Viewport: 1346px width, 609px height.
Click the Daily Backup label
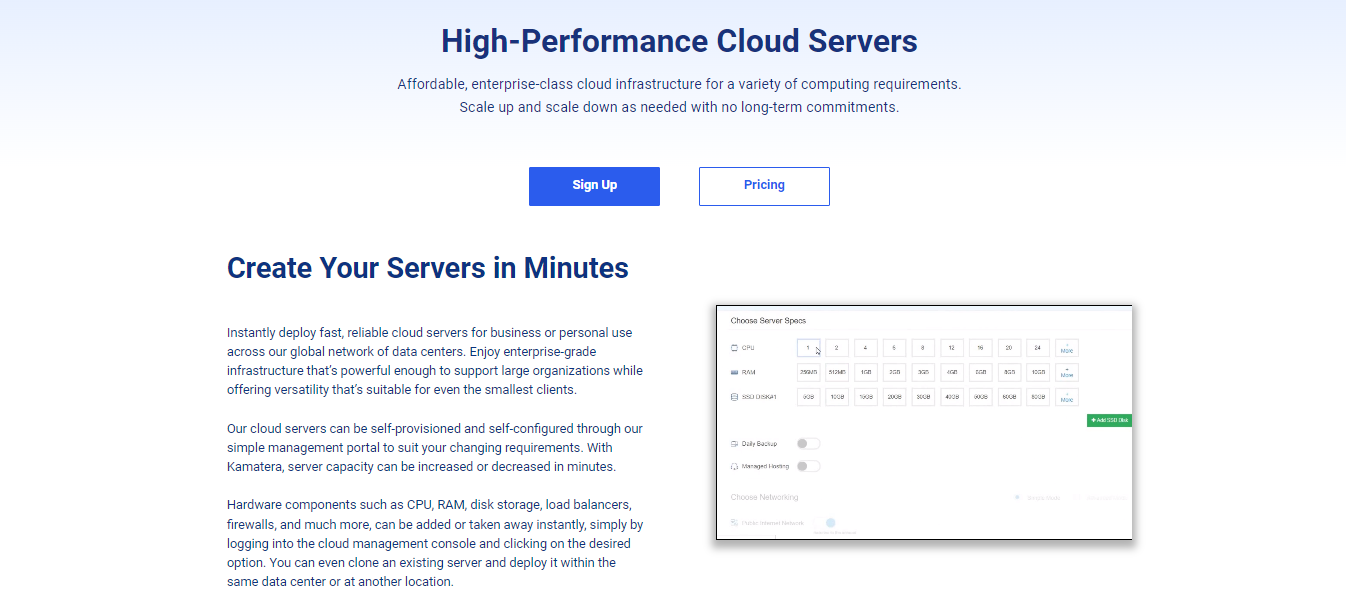coord(759,444)
